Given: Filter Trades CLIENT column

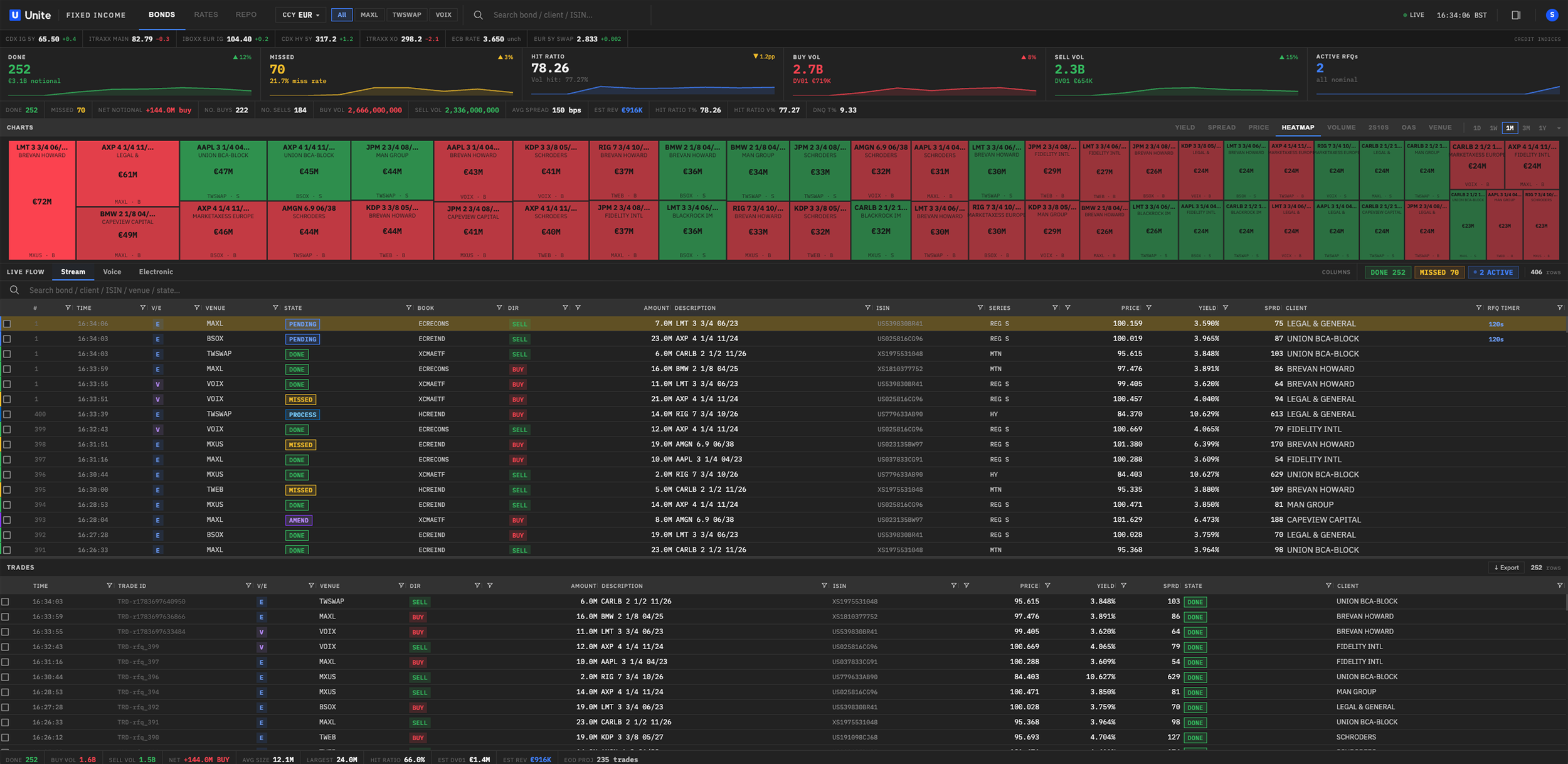Looking at the screenshot, I should pyautogui.click(x=1559, y=585).
